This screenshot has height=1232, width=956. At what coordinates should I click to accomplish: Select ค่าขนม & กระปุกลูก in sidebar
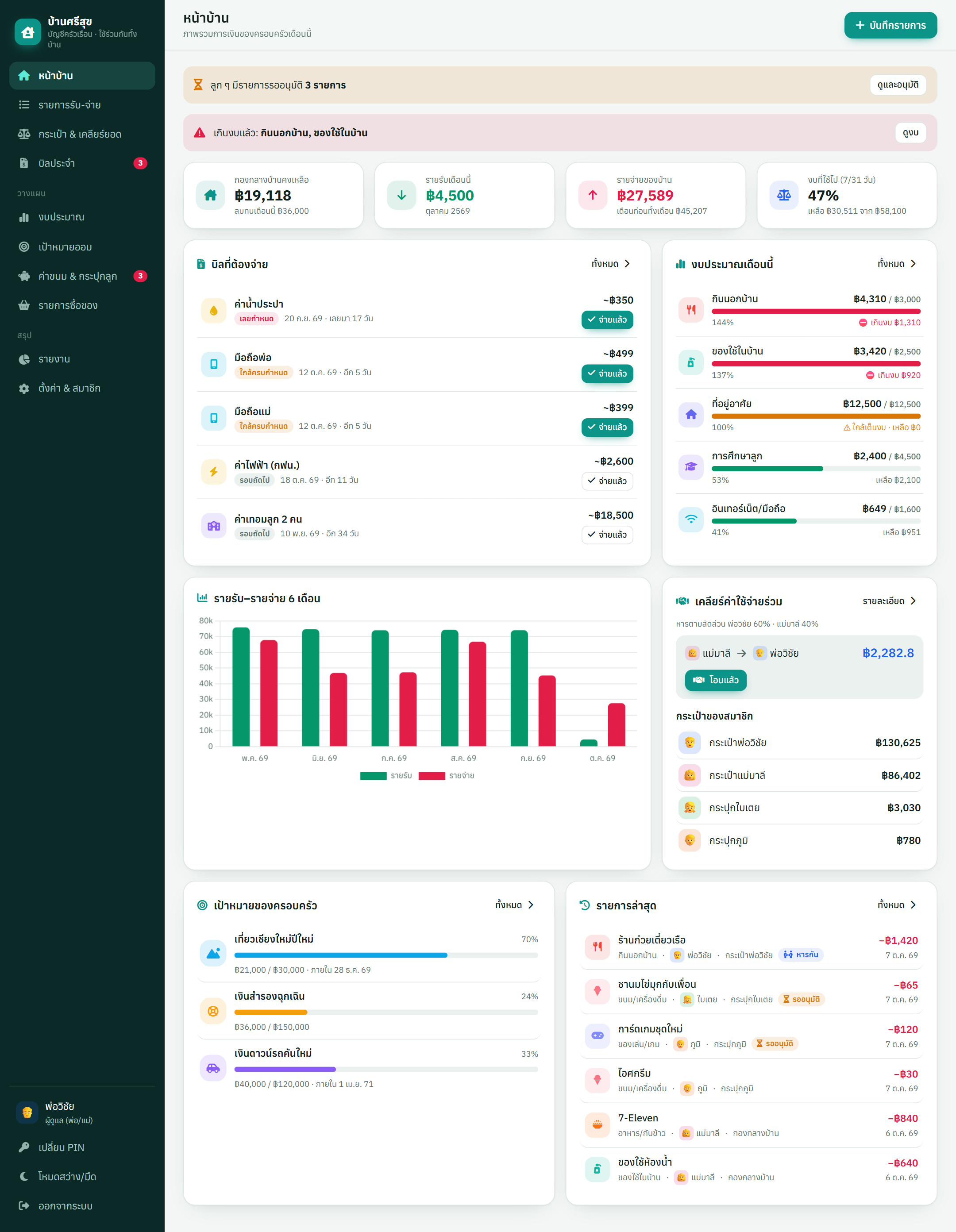[x=82, y=277]
